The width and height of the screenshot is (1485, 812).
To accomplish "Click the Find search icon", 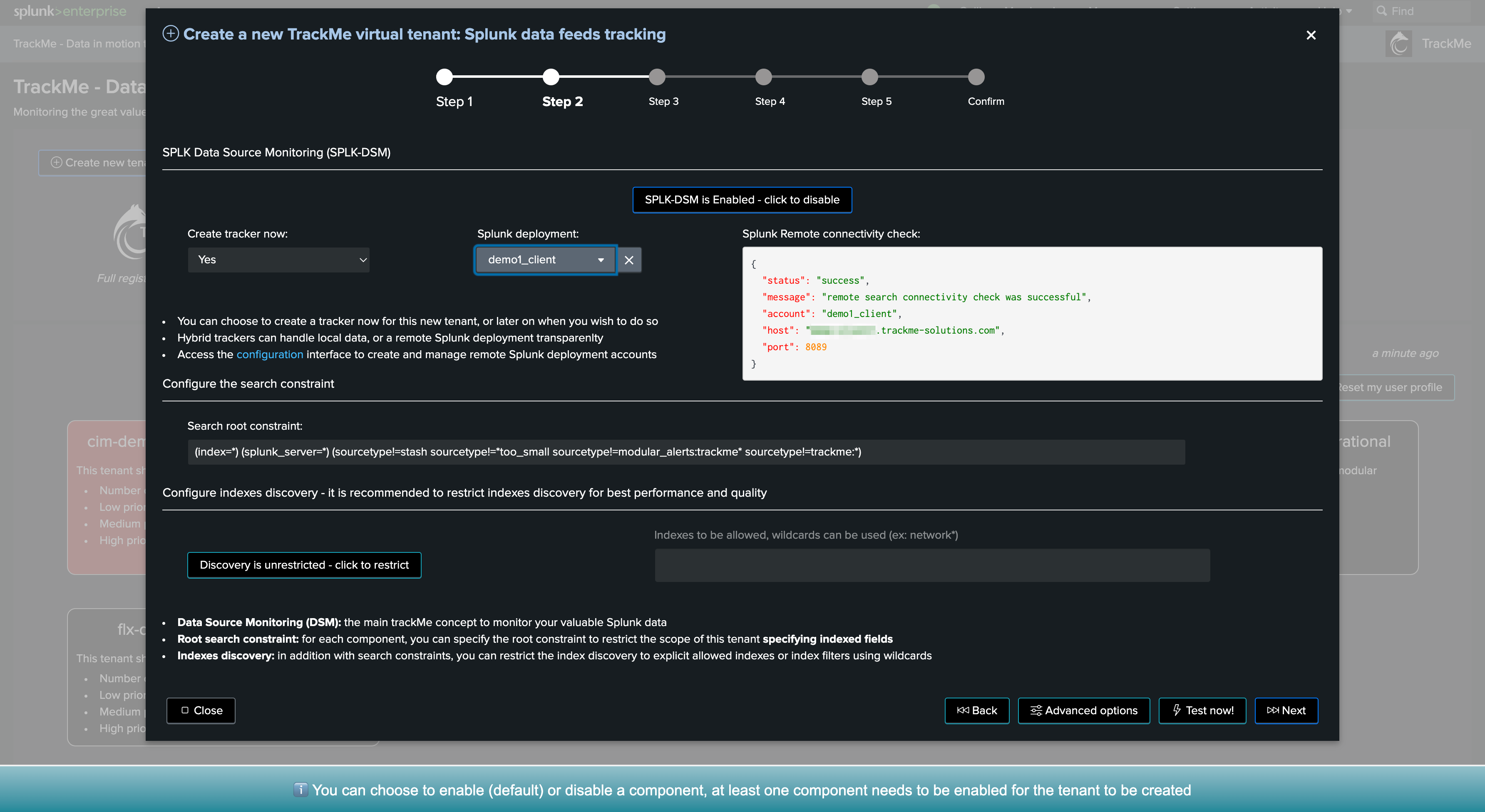I will tap(1381, 11).
